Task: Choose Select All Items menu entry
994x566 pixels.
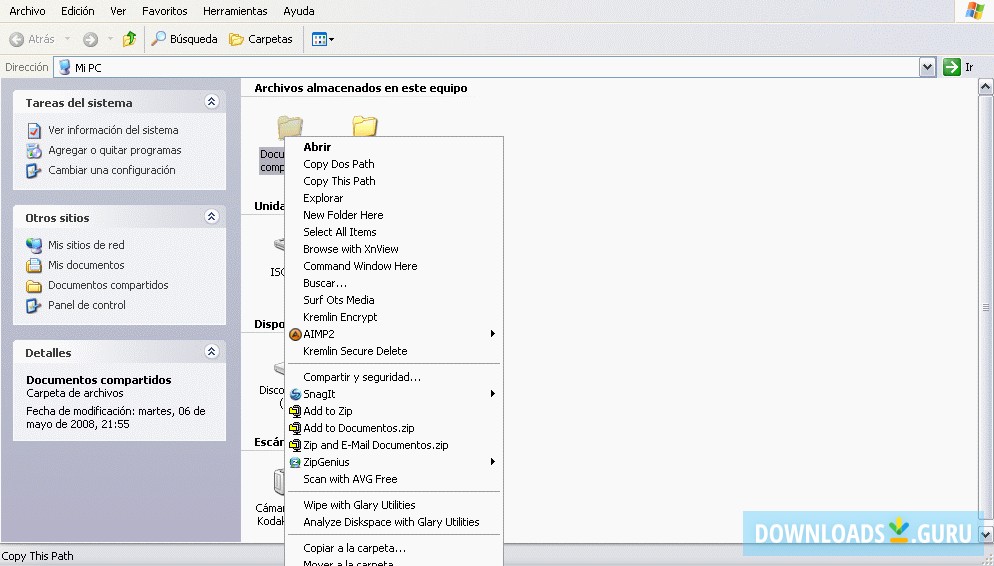Action: tap(394, 232)
